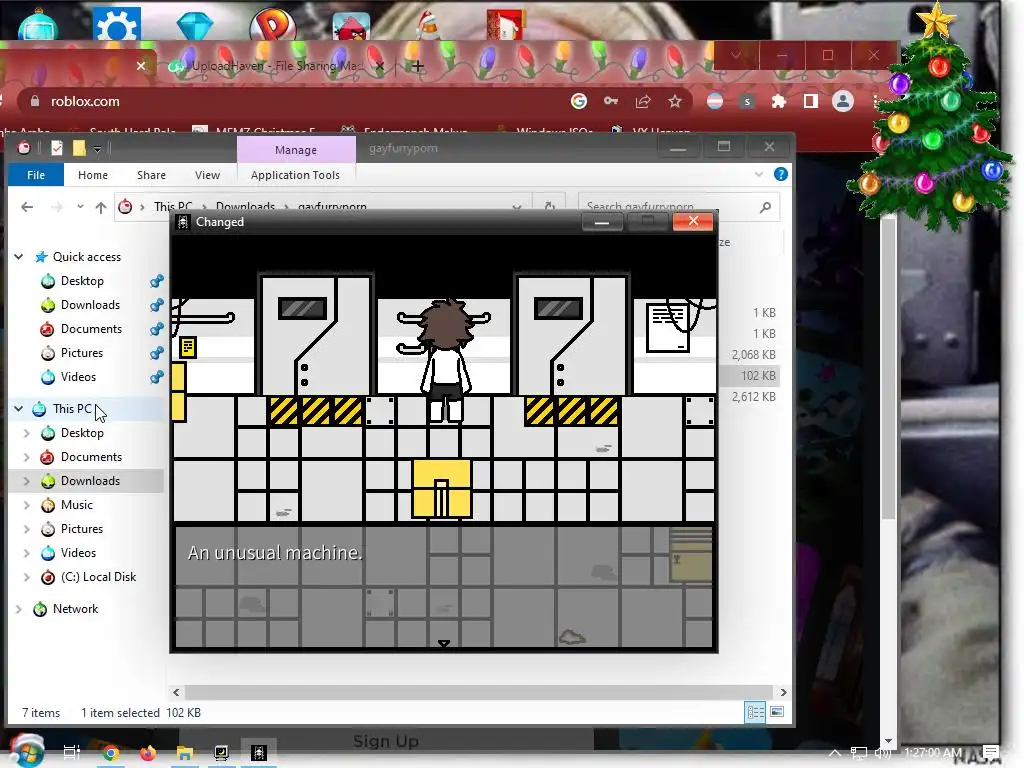
Task: Expand the Network tree node
Action: pos(19,609)
